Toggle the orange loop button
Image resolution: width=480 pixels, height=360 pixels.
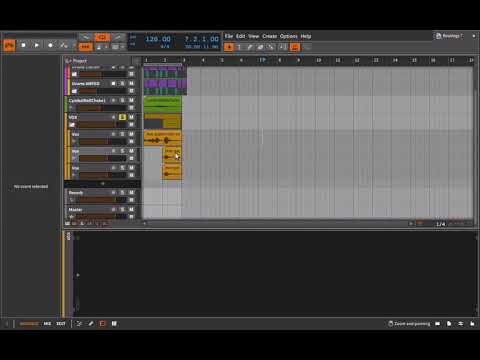[102, 37]
